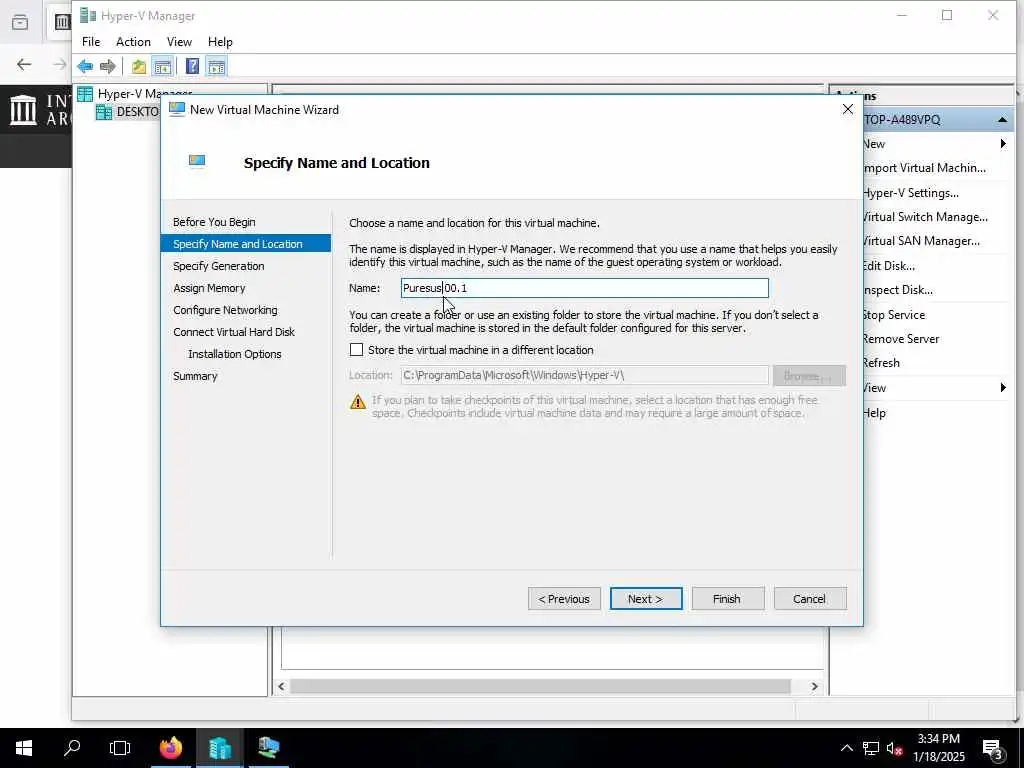Switch to Firefox from the taskbar
The image size is (1024, 768).
coord(171,748)
